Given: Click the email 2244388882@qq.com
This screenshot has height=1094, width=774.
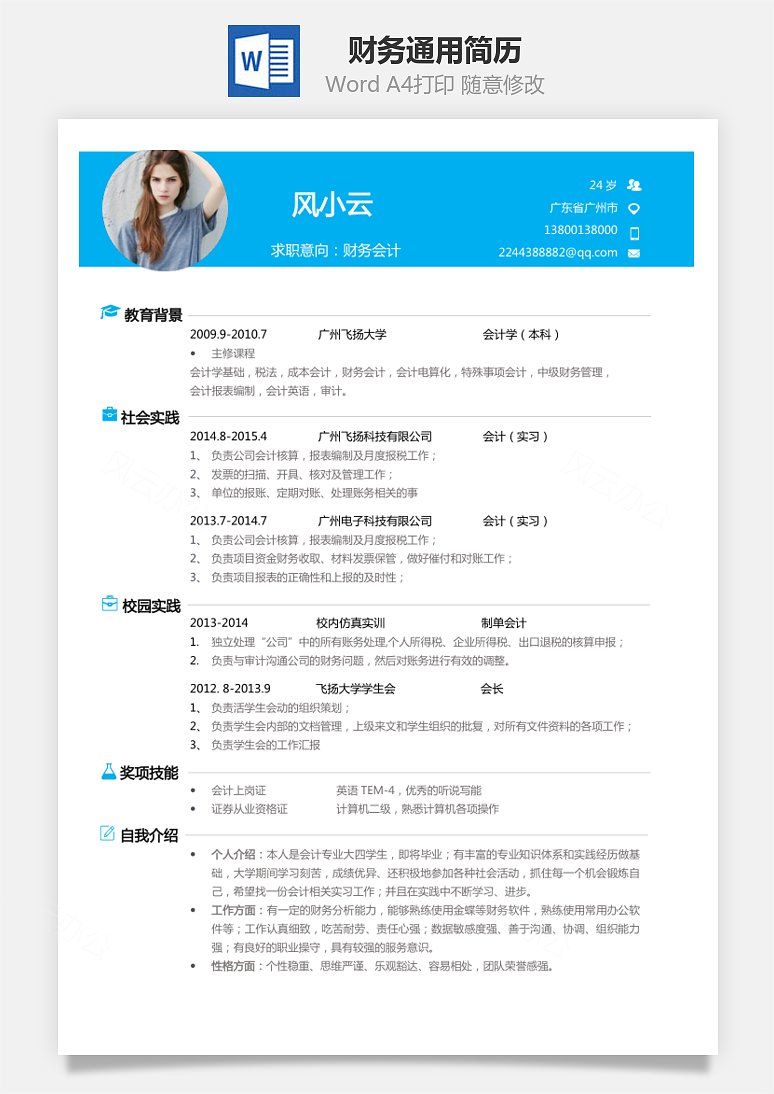Looking at the screenshot, I should pos(558,253).
